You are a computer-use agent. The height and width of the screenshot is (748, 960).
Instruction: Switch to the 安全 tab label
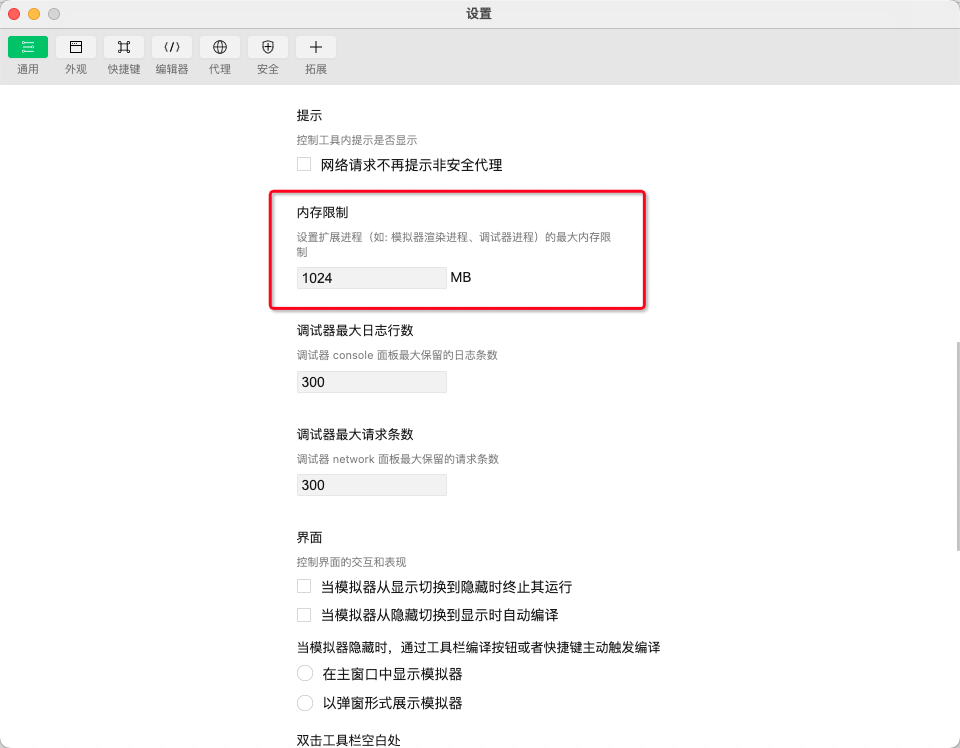pos(268,69)
